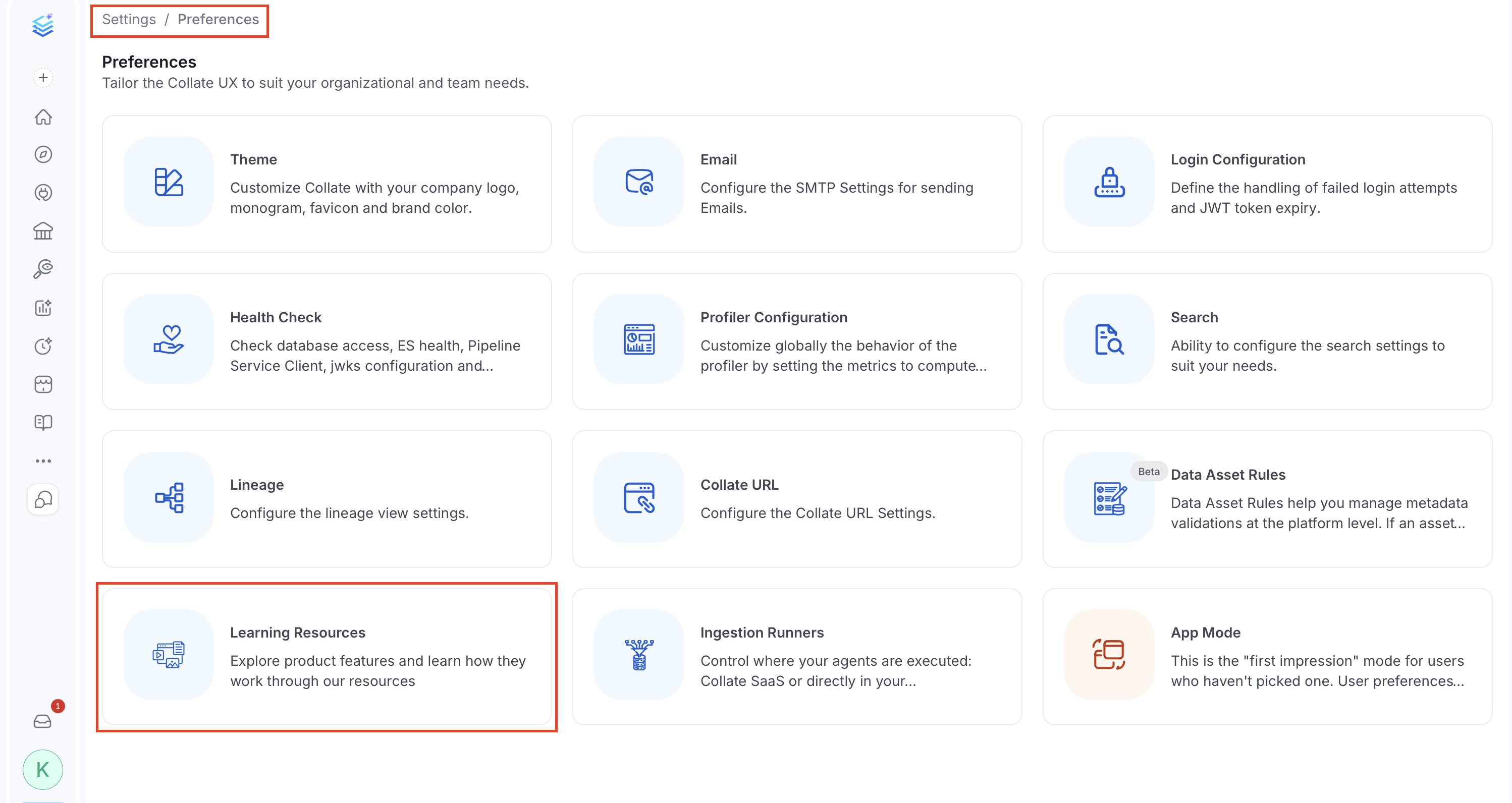
Task: Open the Email settings title
Action: point(719,159)
